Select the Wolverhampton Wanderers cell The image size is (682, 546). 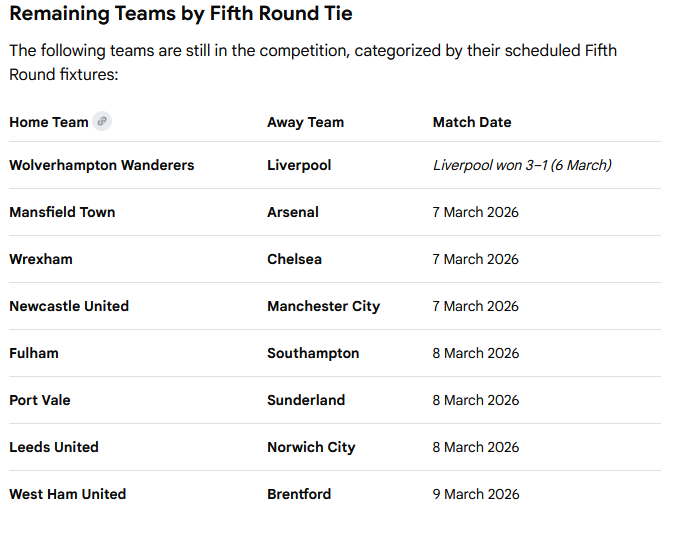[x=101, y=165]
